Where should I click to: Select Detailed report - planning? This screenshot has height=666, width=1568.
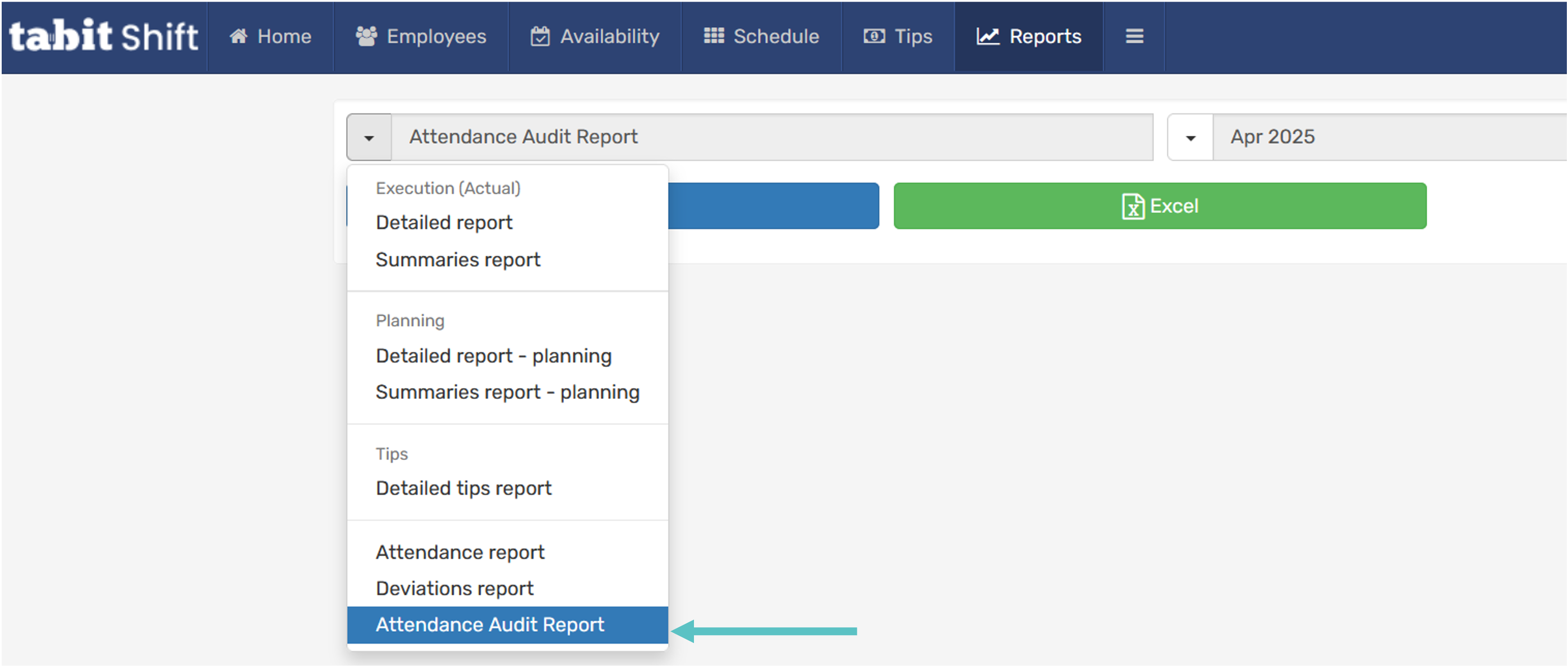(x=493, y=356)
